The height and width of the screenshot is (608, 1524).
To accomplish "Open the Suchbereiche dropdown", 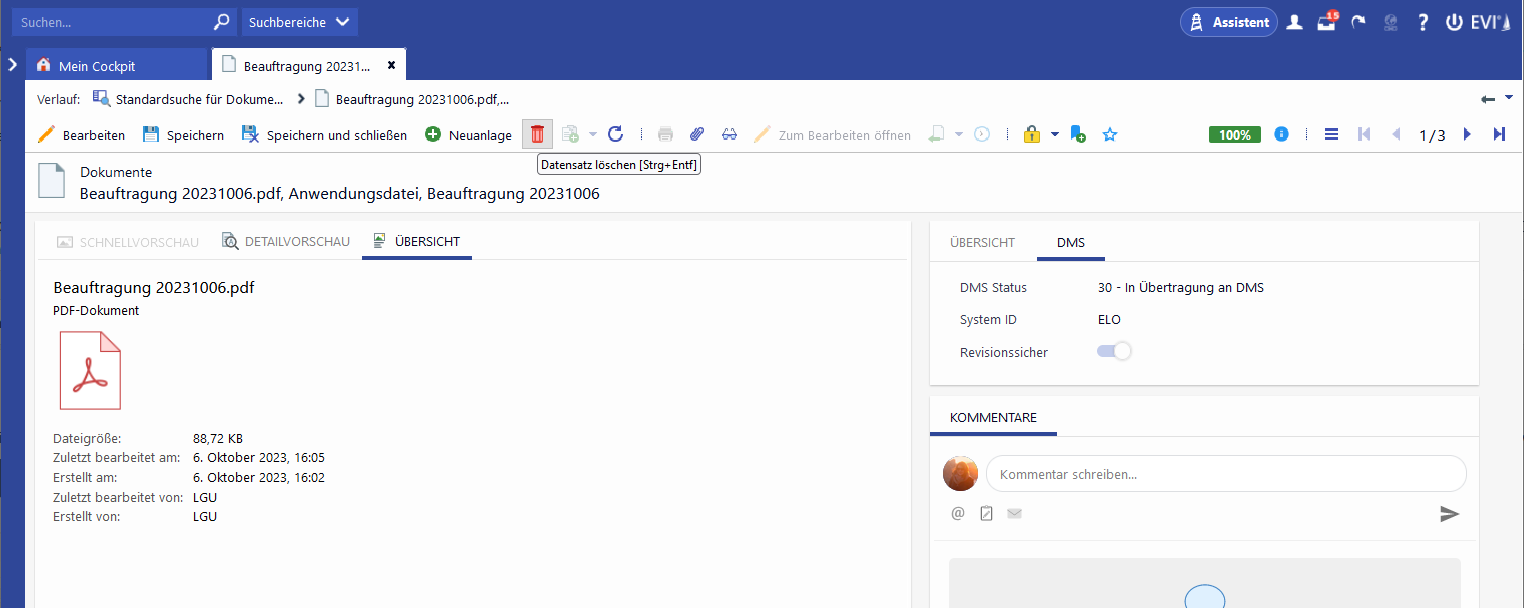I will [x=299, y=22].
